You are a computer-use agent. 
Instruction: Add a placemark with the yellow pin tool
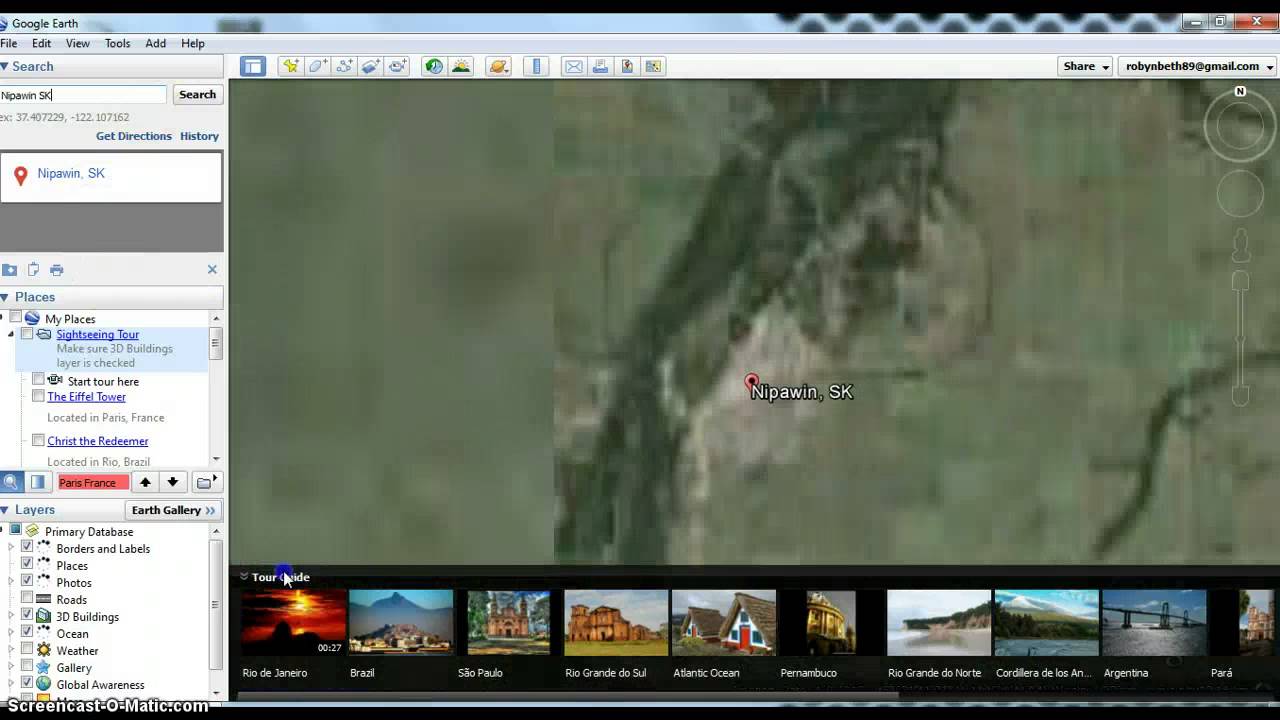pyautogui.click(x=290, y=67)
